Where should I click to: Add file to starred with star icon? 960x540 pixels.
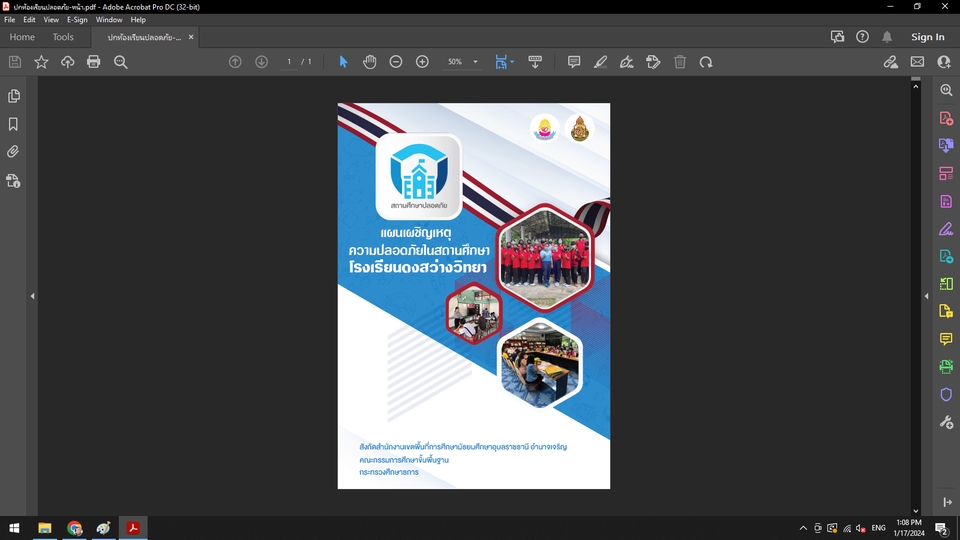click(41, 62)
